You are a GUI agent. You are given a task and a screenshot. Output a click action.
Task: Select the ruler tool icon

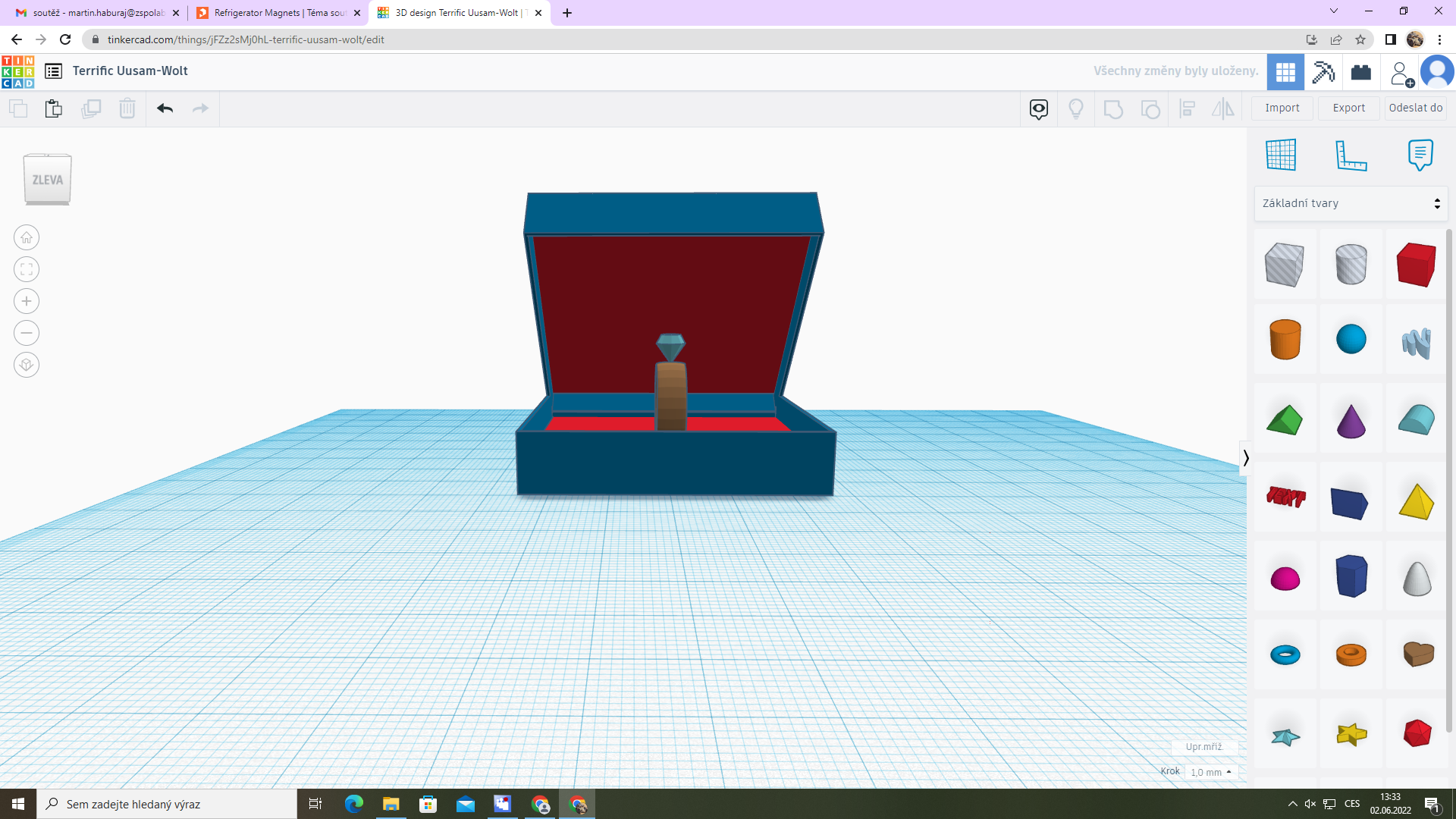tap(1351, 155)
